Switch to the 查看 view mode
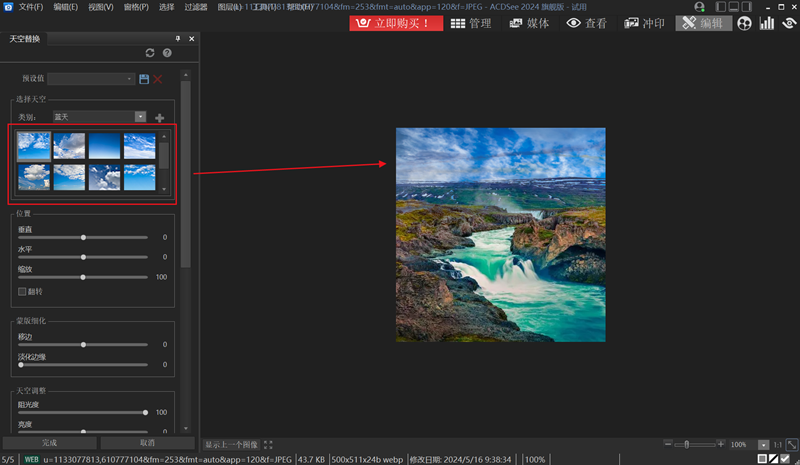 (587, 23)
